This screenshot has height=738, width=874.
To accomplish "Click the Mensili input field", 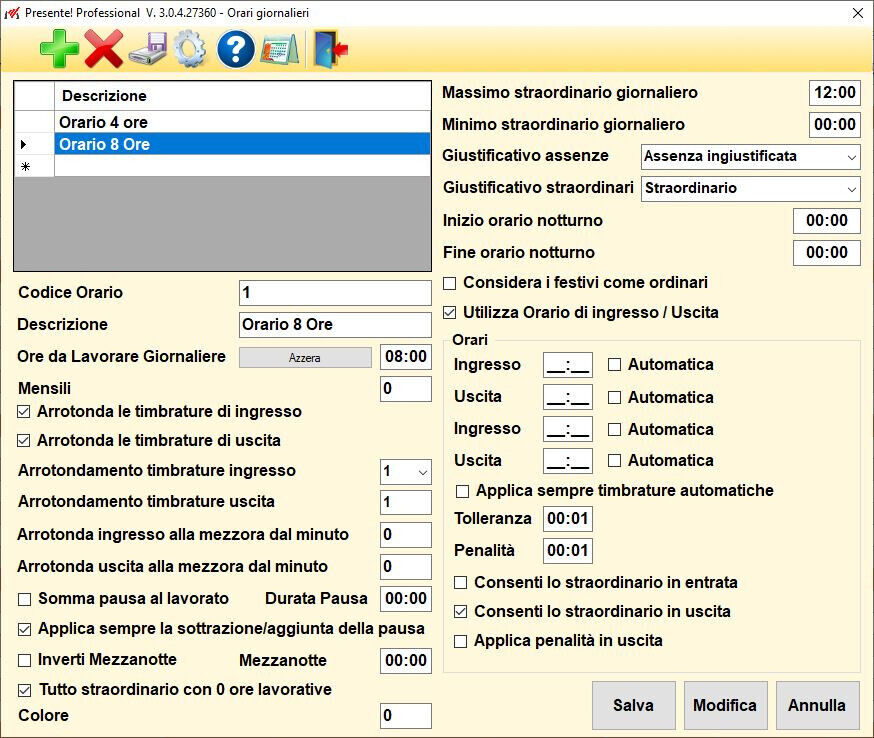I will [x=405, y=389].
